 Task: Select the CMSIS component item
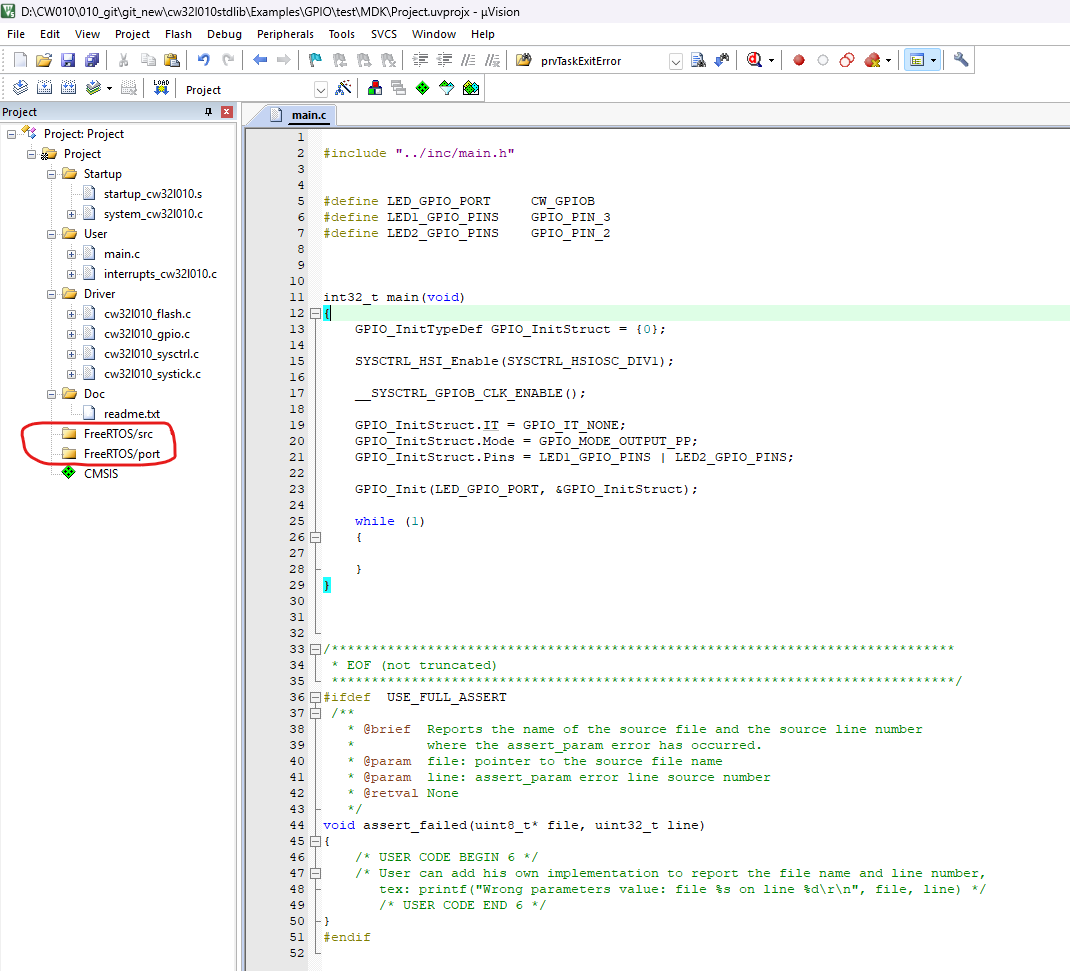coord(101,474)
